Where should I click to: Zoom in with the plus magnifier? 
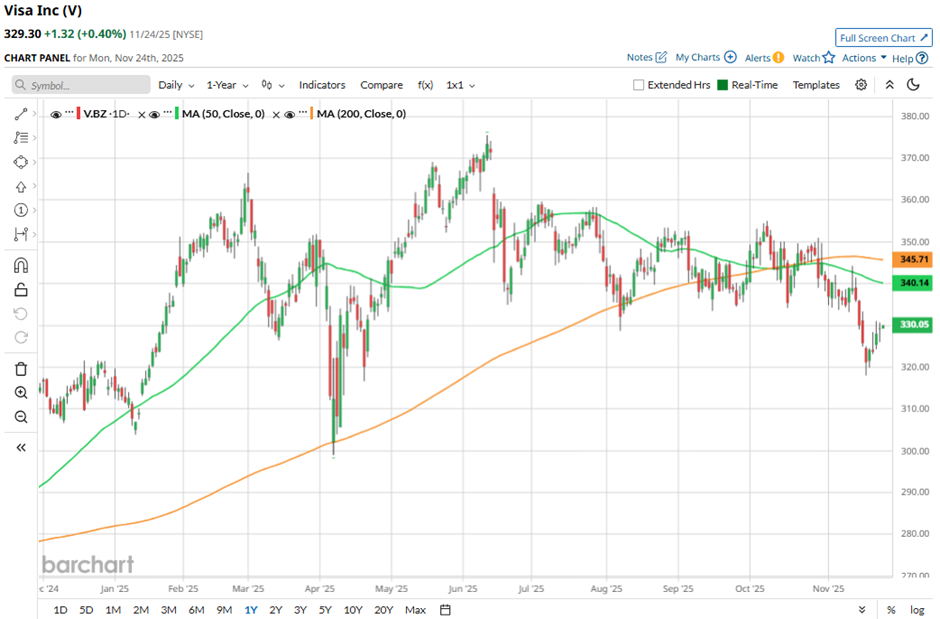tap(21, 392)
